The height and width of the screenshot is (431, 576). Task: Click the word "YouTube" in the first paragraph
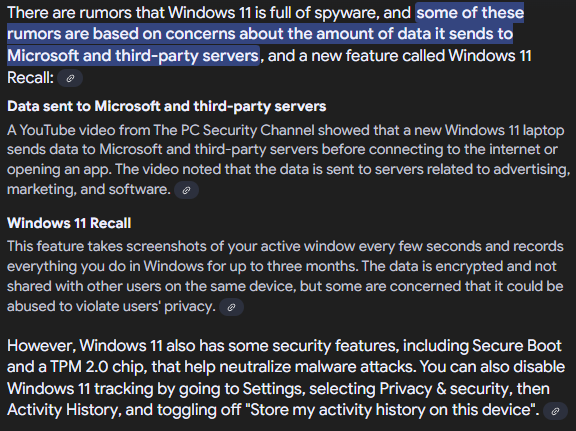click(43, 130)
